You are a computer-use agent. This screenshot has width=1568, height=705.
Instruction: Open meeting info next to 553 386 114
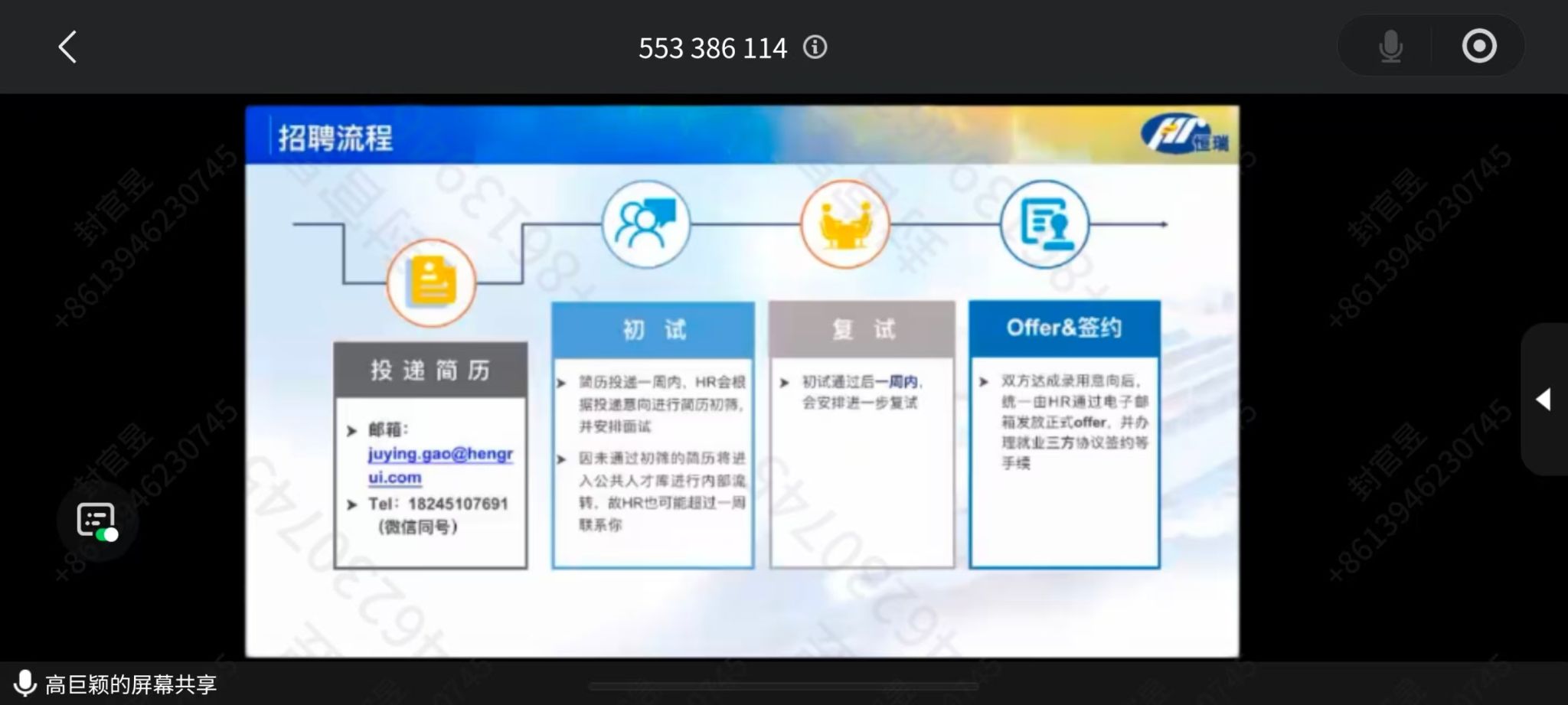815,47
